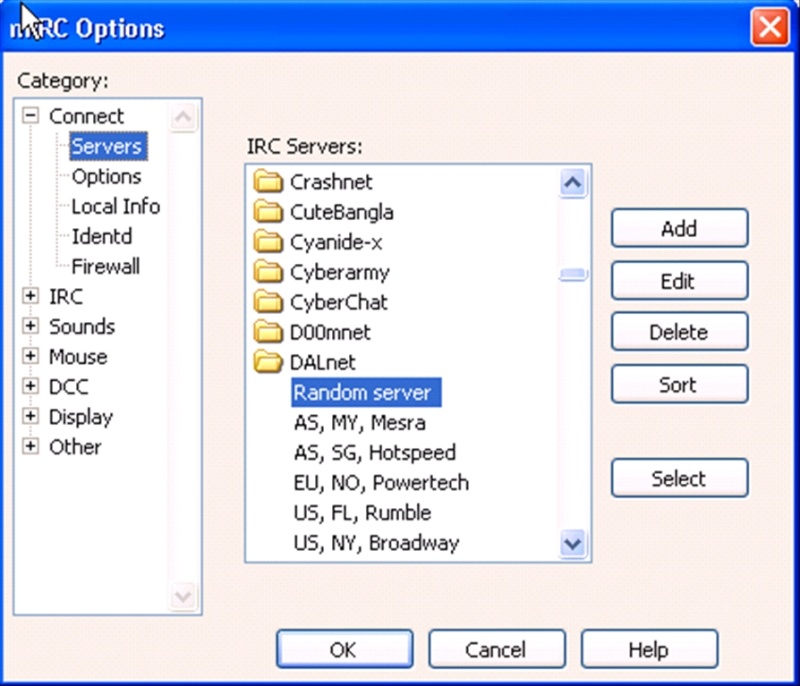Click the Crashnet folder icon
Screen dimensions: 800x686
(x=268, y=182)
